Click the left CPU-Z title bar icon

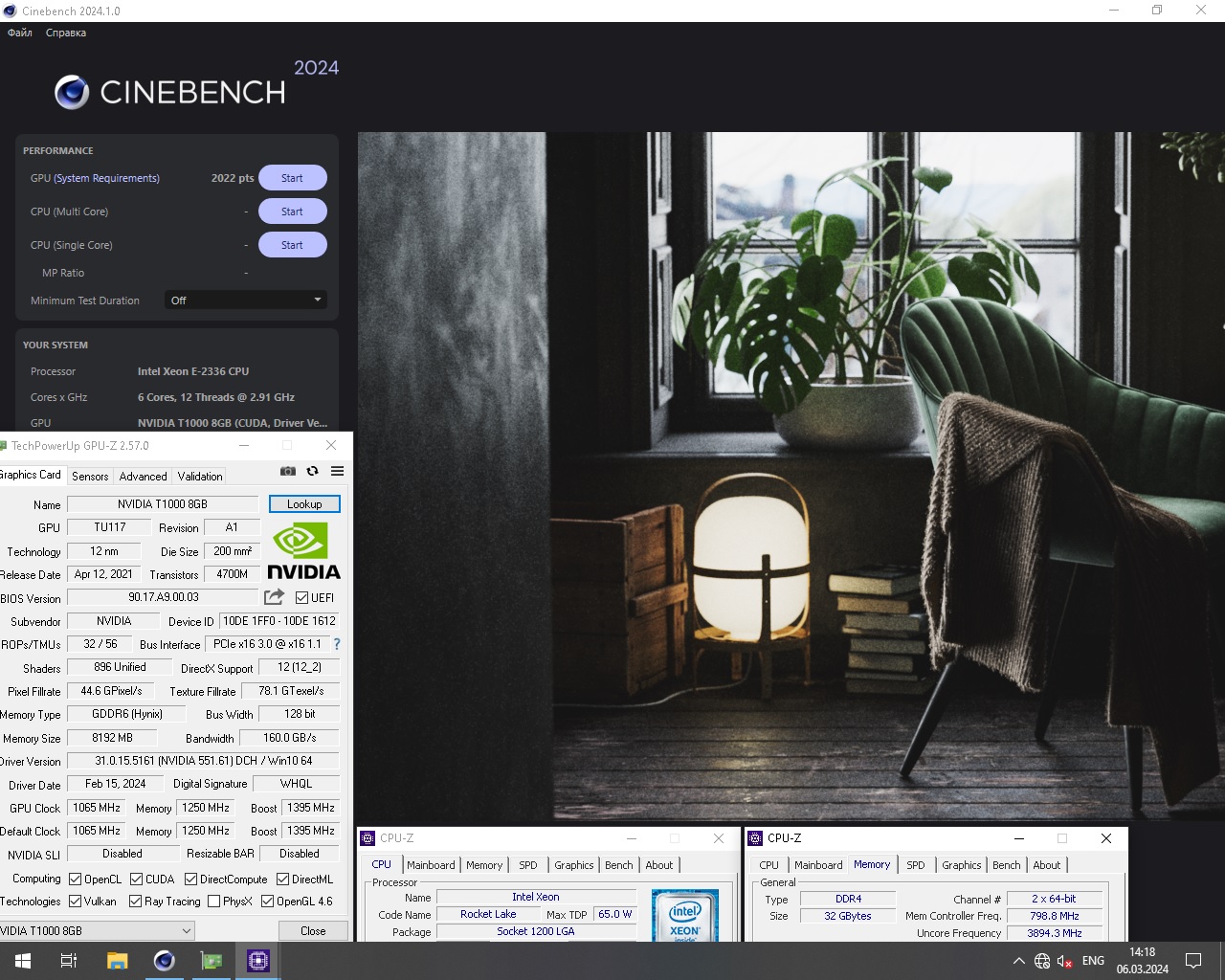click(x=367, y=838)
